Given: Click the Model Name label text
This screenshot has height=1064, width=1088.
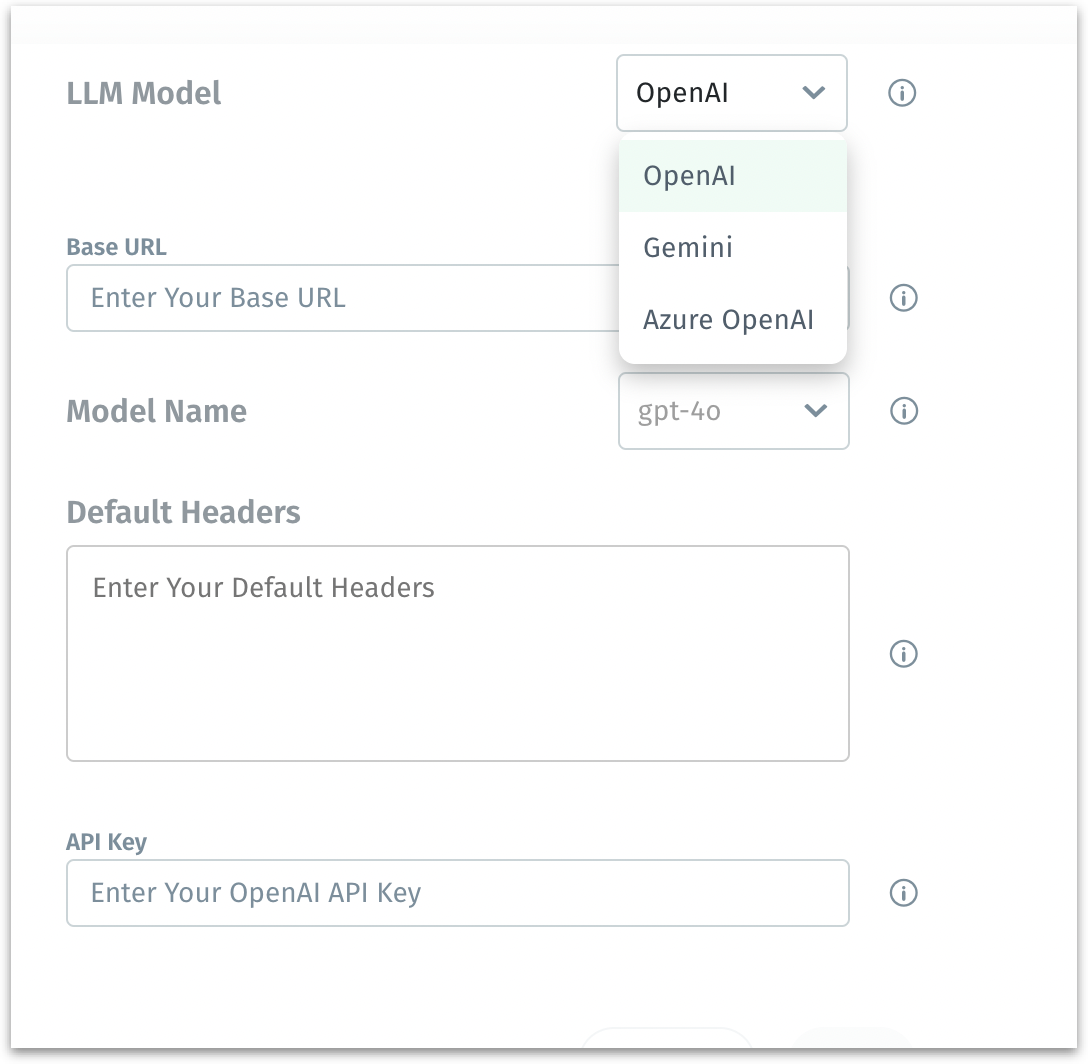Looking at the screenshot, I should (x=156, y=411).
